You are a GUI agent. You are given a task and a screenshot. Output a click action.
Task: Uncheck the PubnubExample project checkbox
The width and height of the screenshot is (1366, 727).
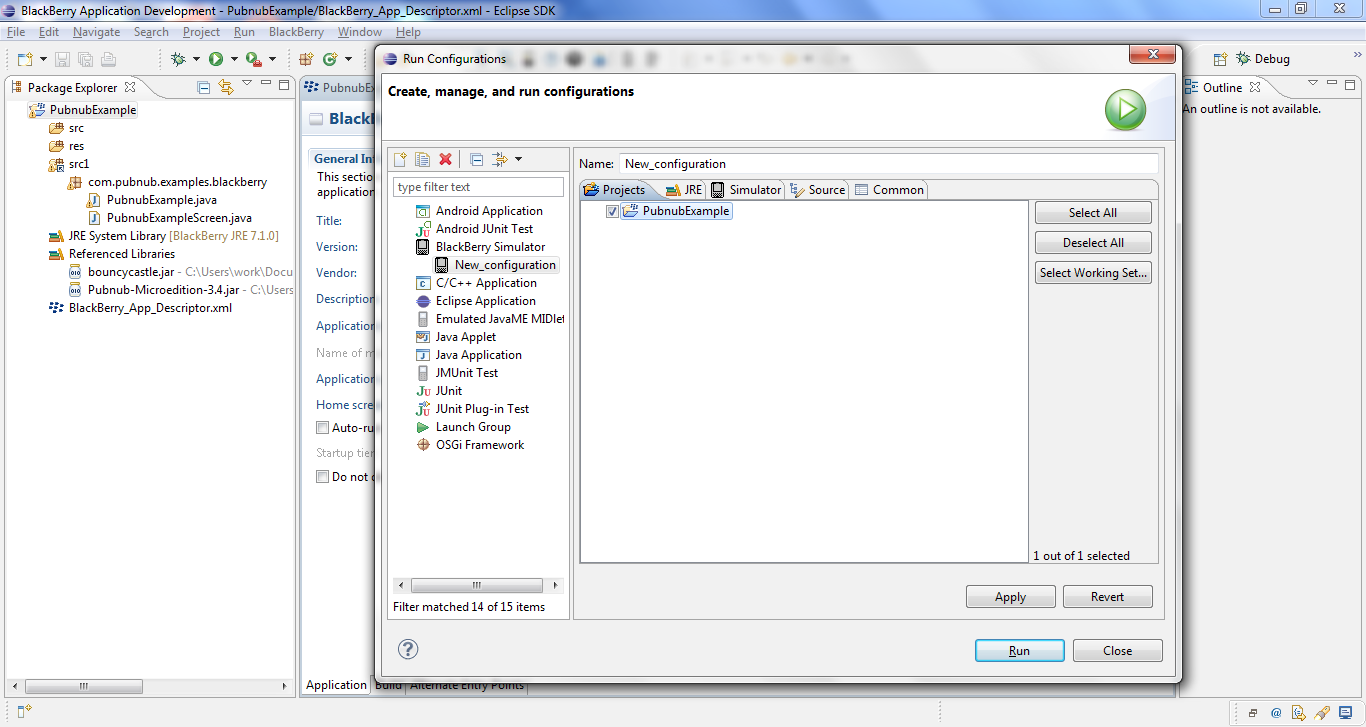pos(613,211)
